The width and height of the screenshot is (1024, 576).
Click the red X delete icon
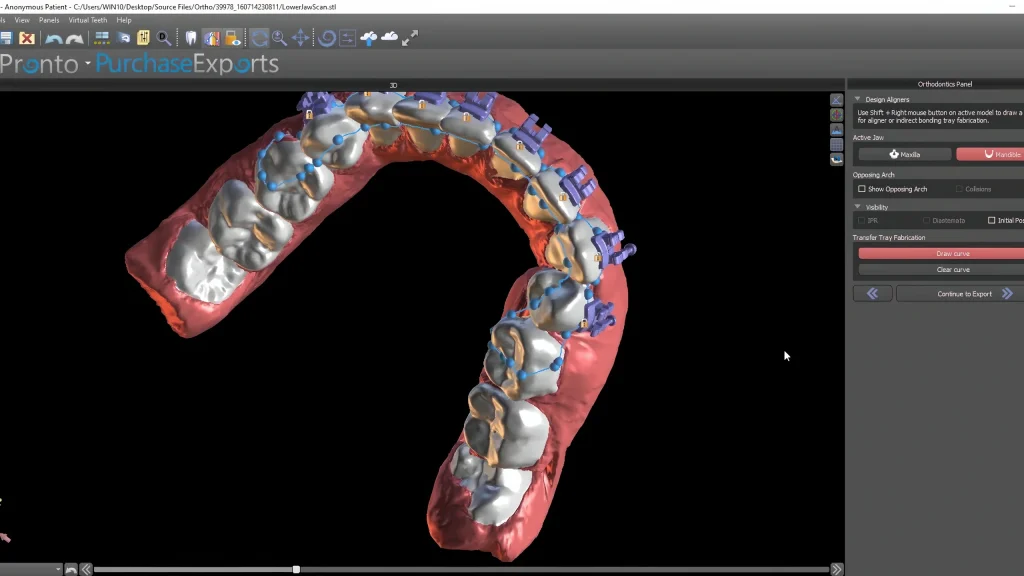click(x=25, y=38)
